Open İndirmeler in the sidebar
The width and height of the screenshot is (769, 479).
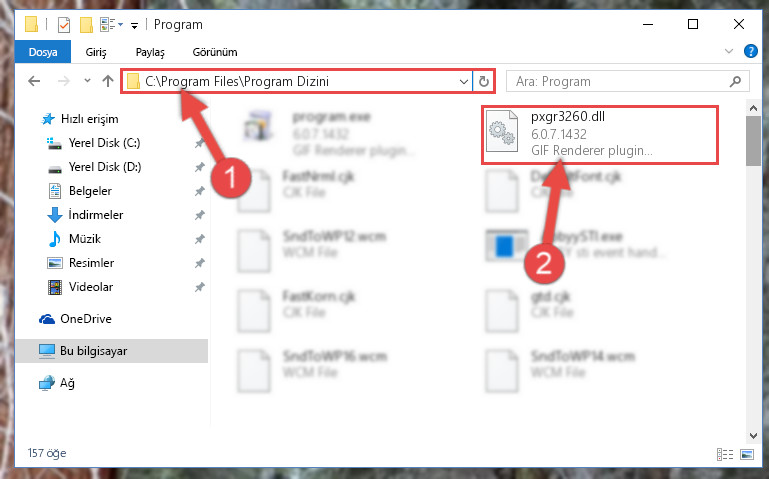tap(96, 215)
